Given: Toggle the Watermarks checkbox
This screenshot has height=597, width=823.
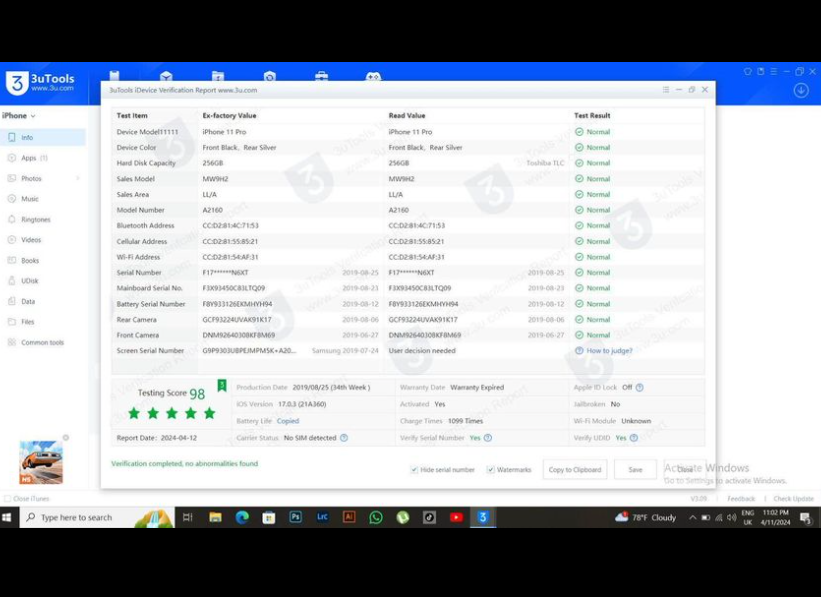Looking at the screenshot, I should point(490,469).
